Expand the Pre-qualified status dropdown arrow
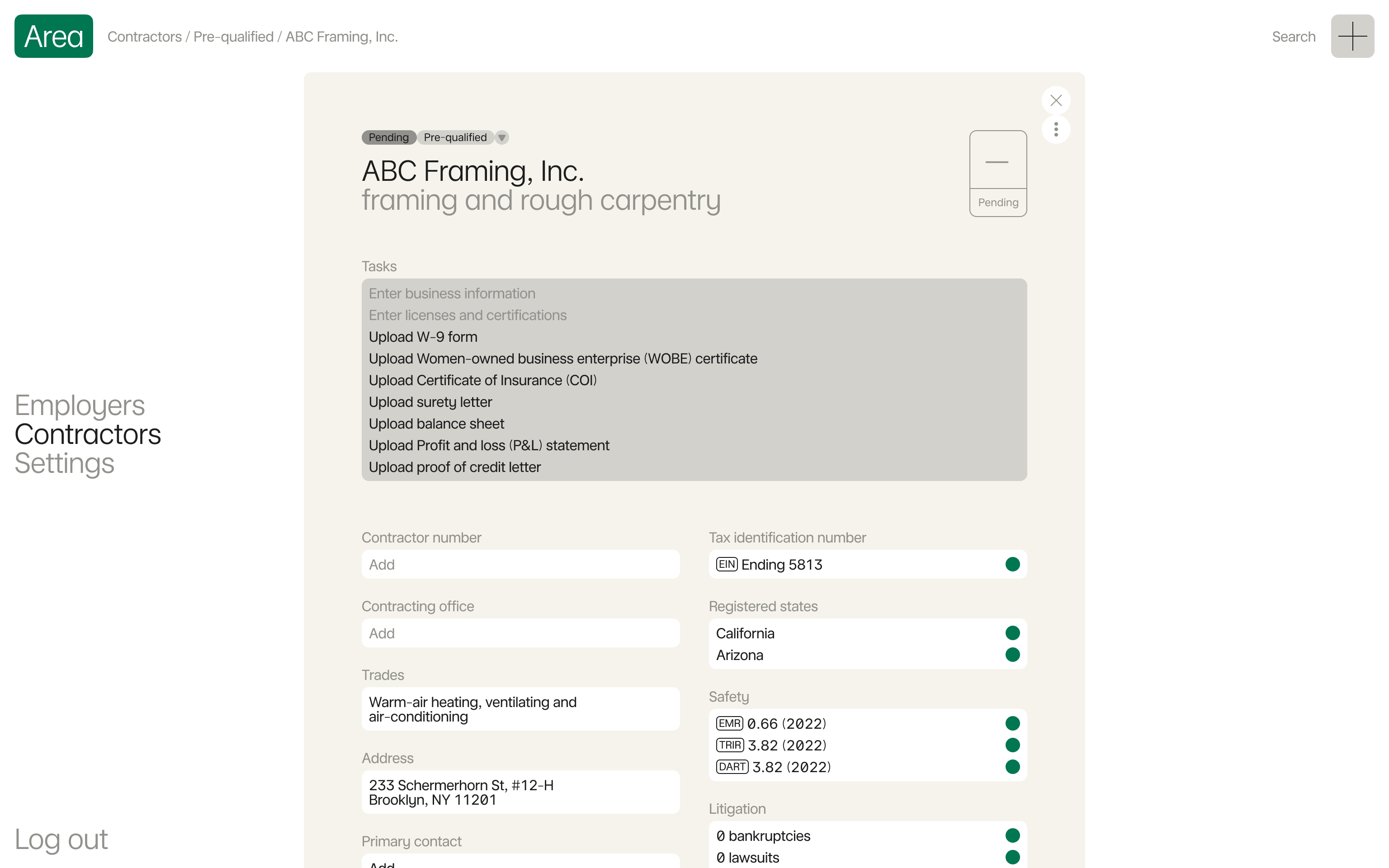 pos(501,138)
